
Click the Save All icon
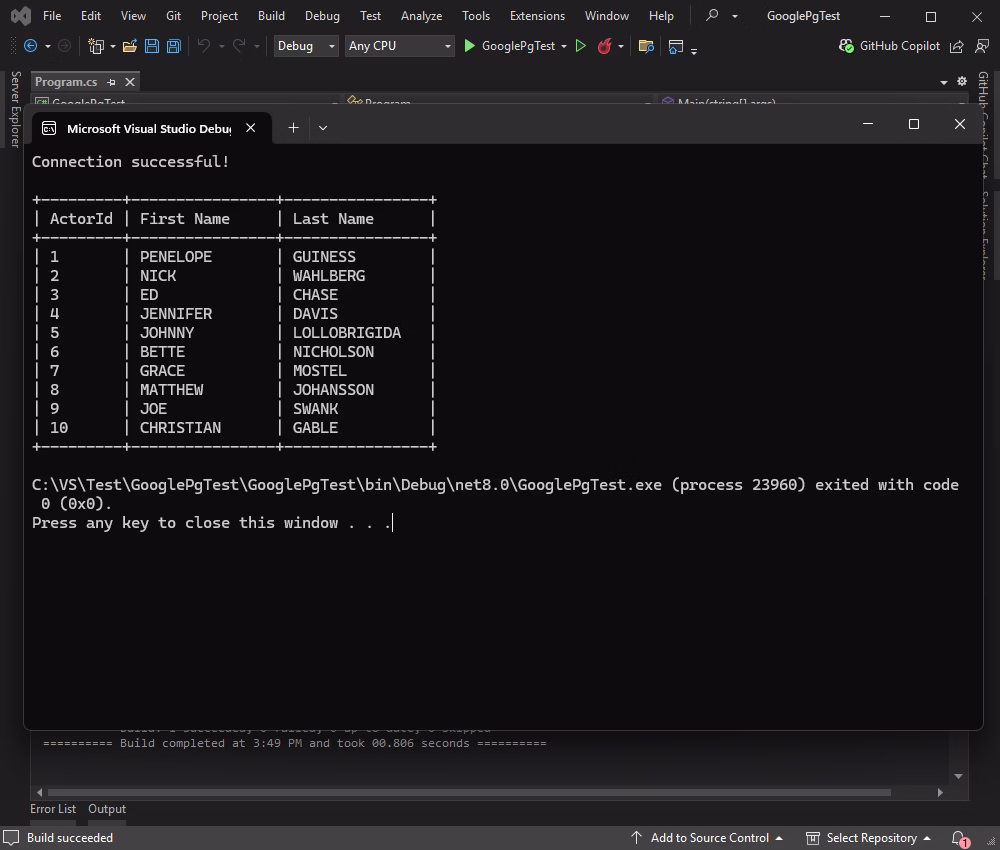pos(172,45)
